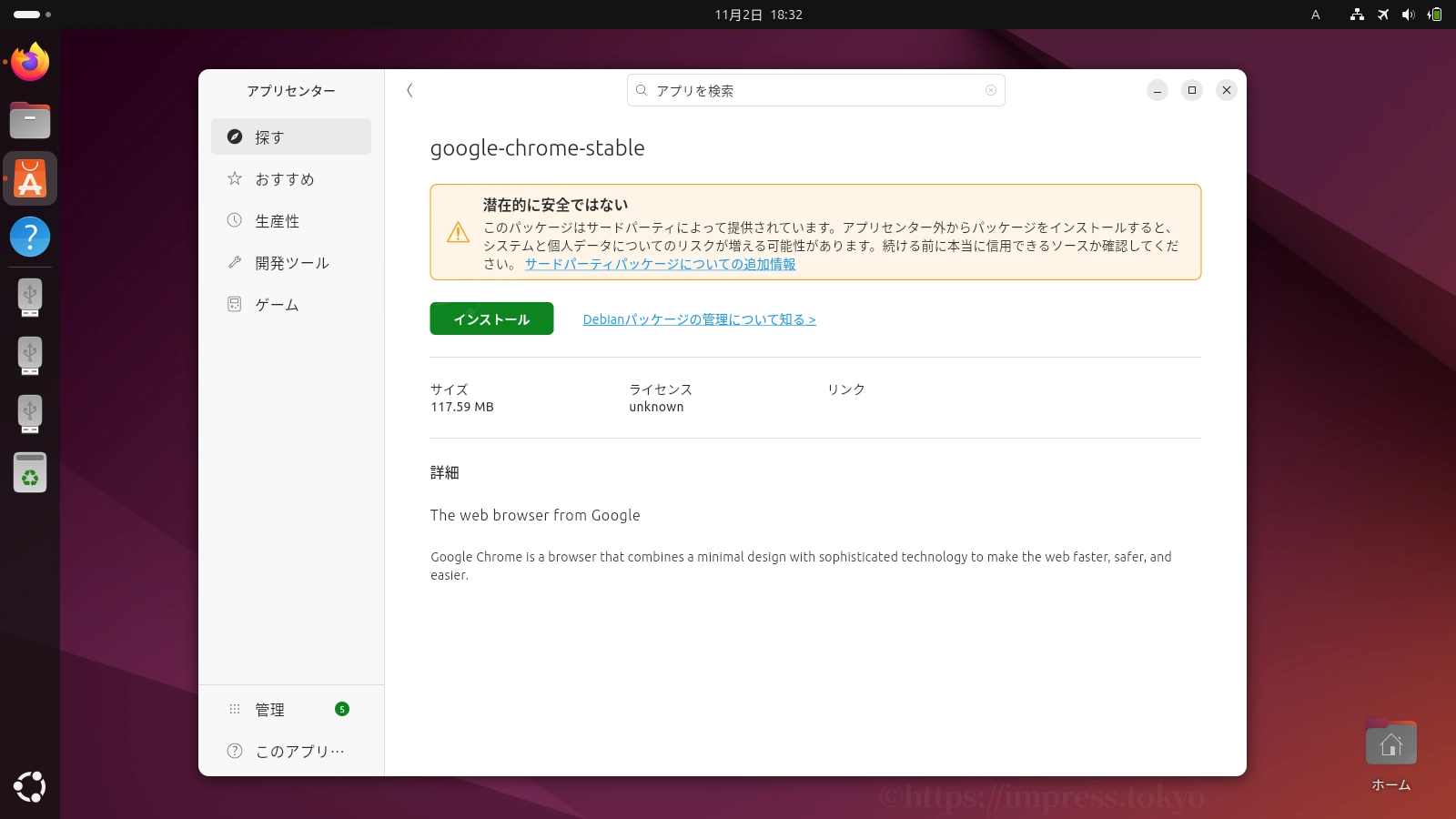Image resolution: width=1456 pixels, height=819 pixels.
Task: Click the 117.59 MB size value
Action: [462, 407]
